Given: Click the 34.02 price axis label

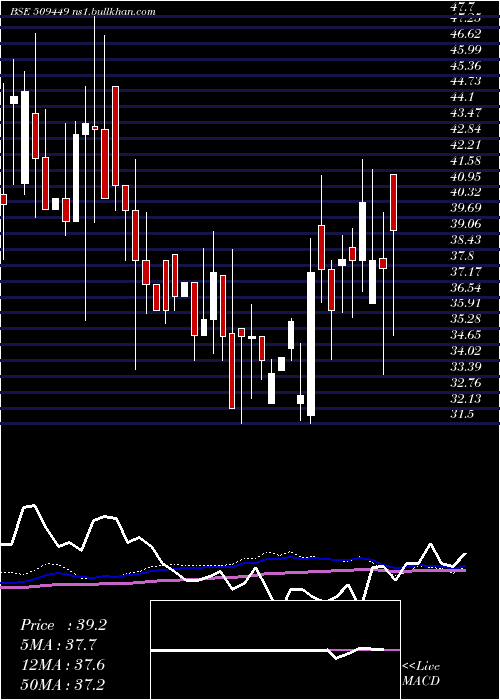Looking at the screenshot, I should (466, 351).
